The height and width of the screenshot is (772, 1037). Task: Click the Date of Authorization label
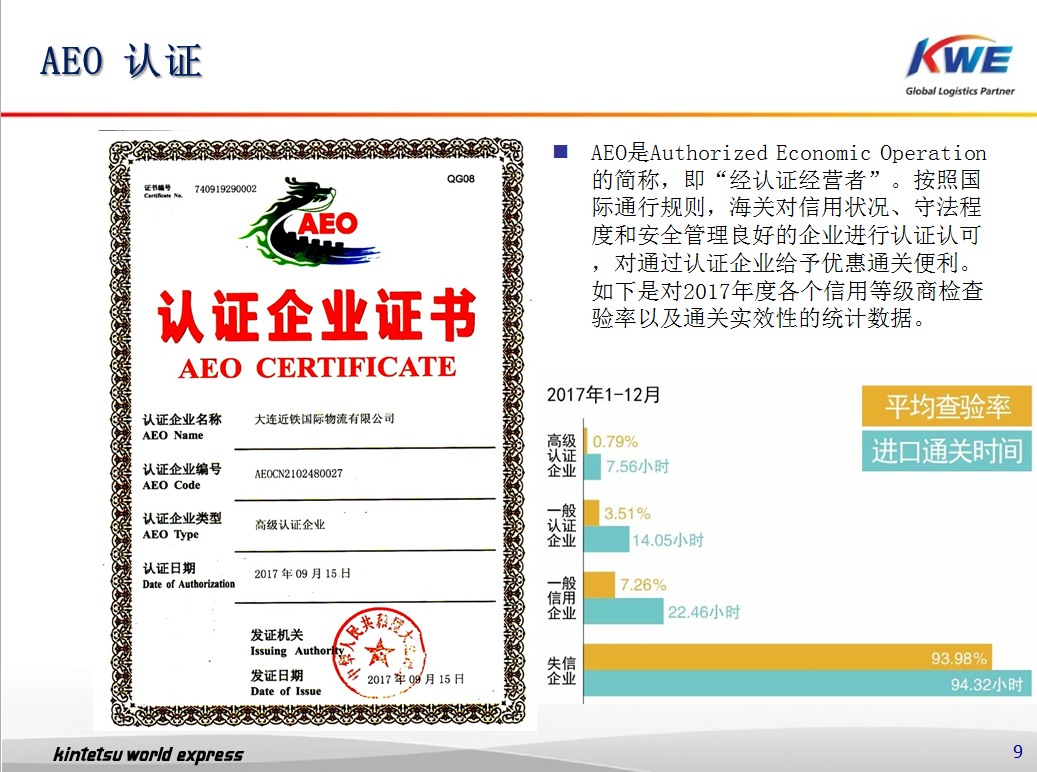[x=188, y=584]
